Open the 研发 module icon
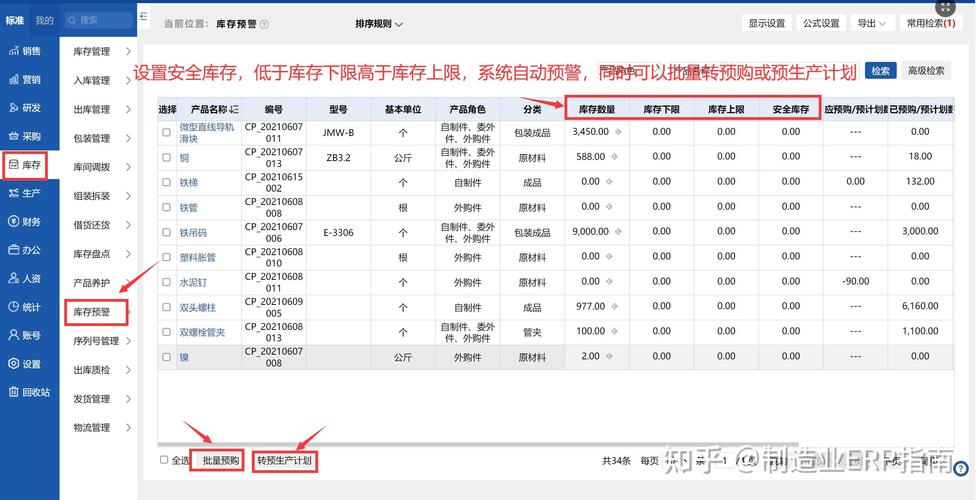This screenshot has width=979, height=500. 13,108
